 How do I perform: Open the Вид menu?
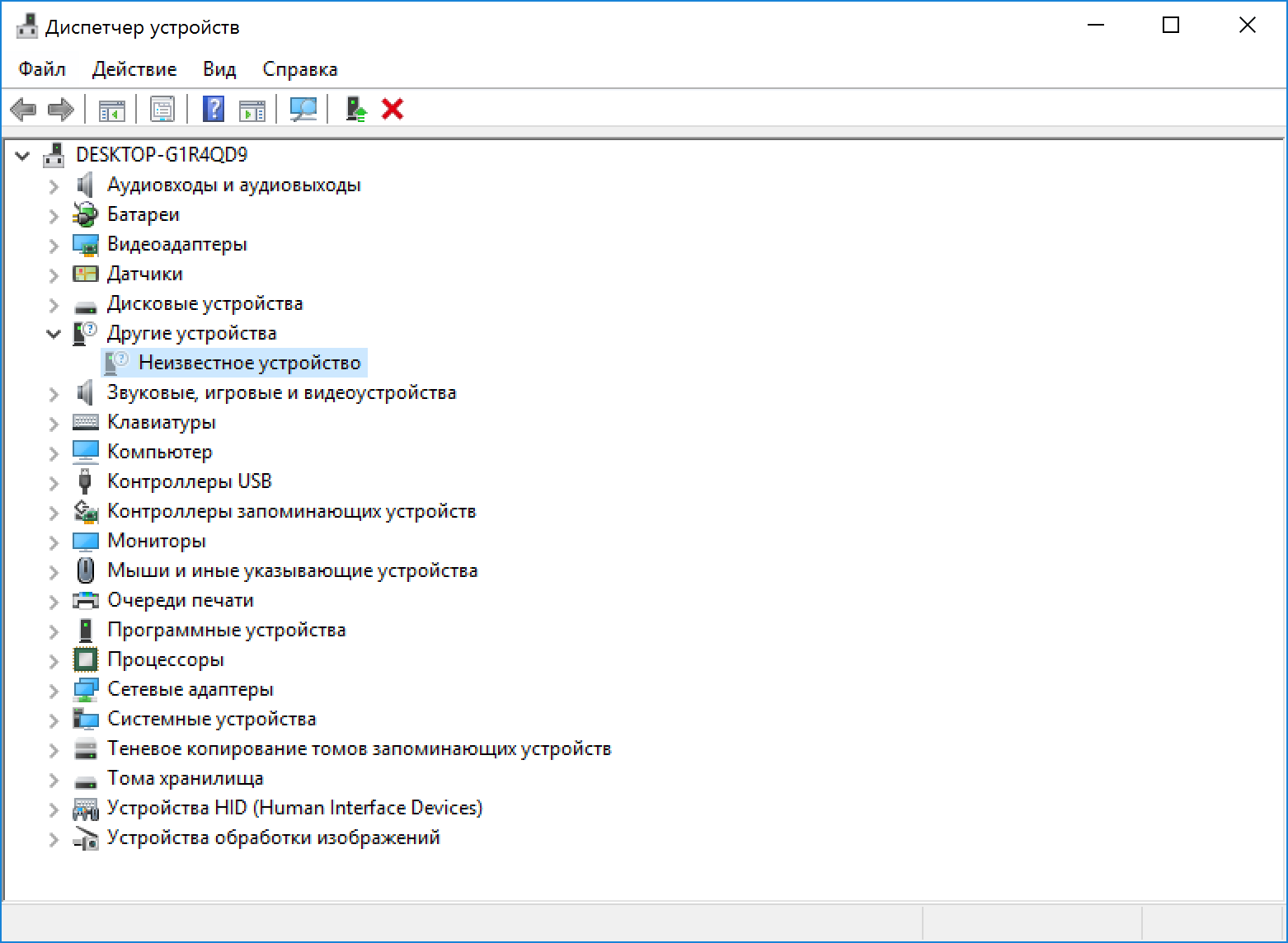click(219, 69)
